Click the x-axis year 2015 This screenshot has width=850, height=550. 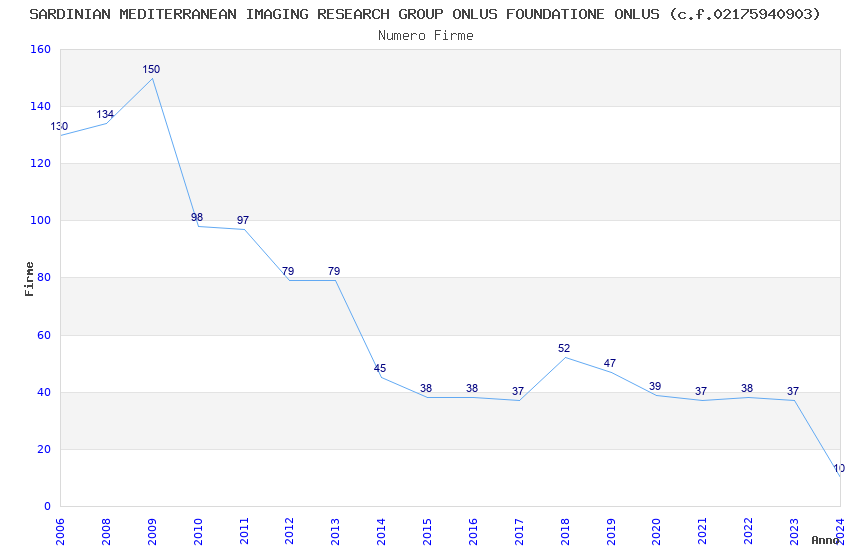coord(427,531)
